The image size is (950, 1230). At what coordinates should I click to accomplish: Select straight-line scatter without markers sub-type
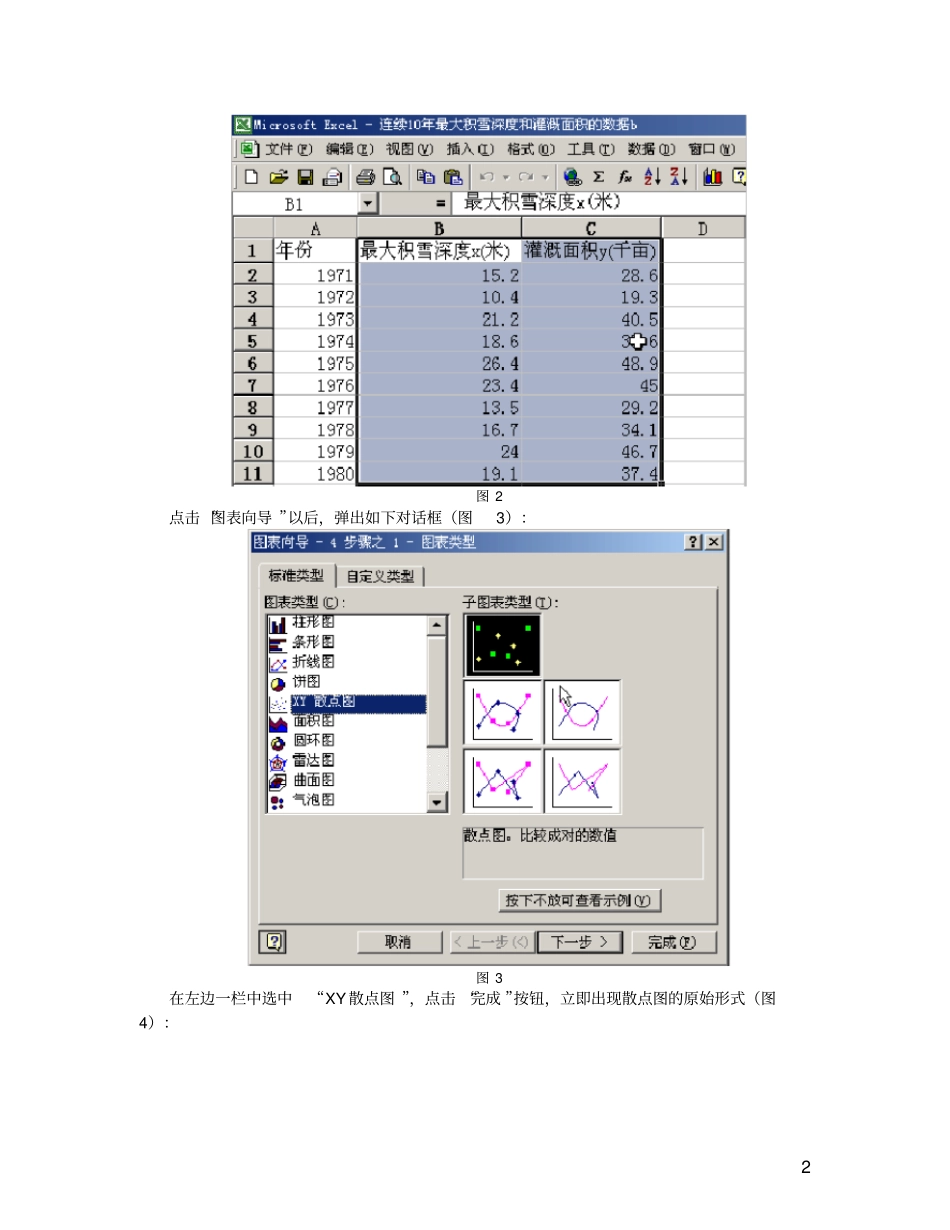(582, 781)
